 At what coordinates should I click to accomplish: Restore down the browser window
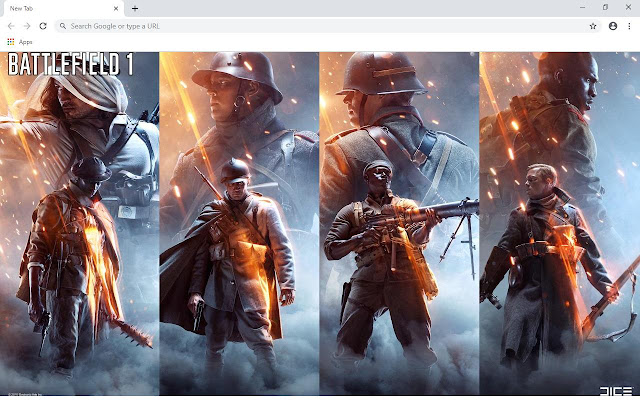point(605,7)
